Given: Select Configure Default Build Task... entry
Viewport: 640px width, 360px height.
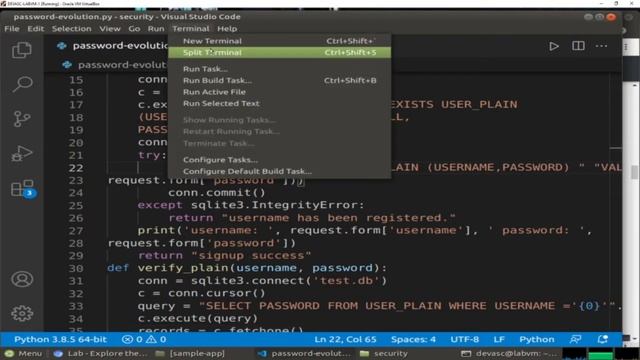Looking at the screenshot, I should [x=280, y=171].
